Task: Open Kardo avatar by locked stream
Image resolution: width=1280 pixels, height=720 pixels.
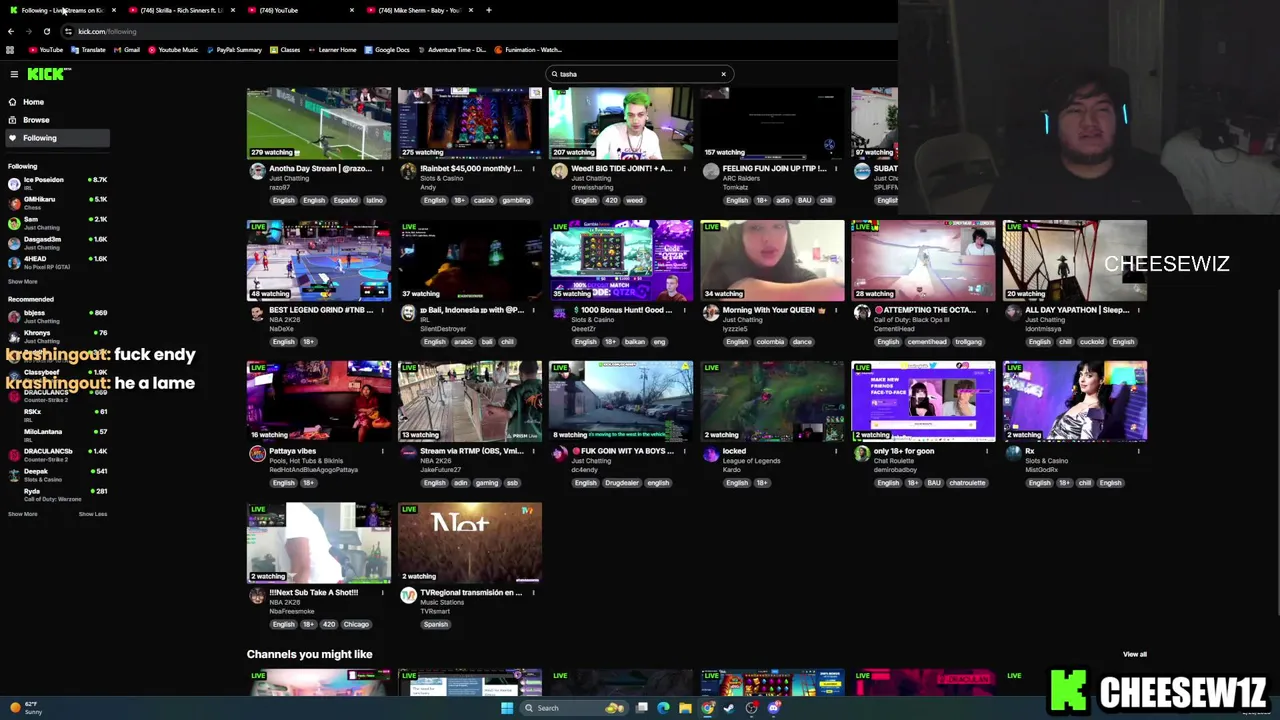Action: pos(710,454)
